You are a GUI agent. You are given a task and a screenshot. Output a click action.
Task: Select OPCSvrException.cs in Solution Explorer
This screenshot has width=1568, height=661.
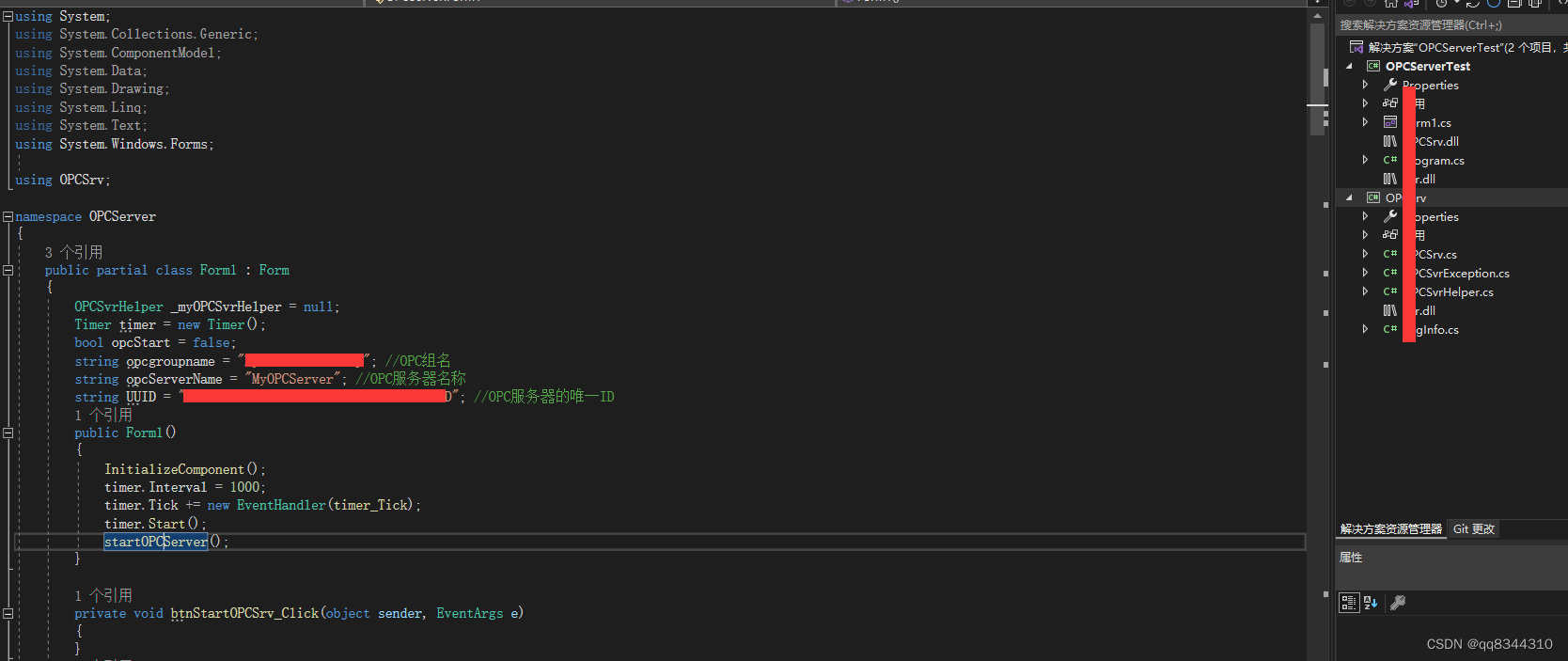(x=1455, y=273)
